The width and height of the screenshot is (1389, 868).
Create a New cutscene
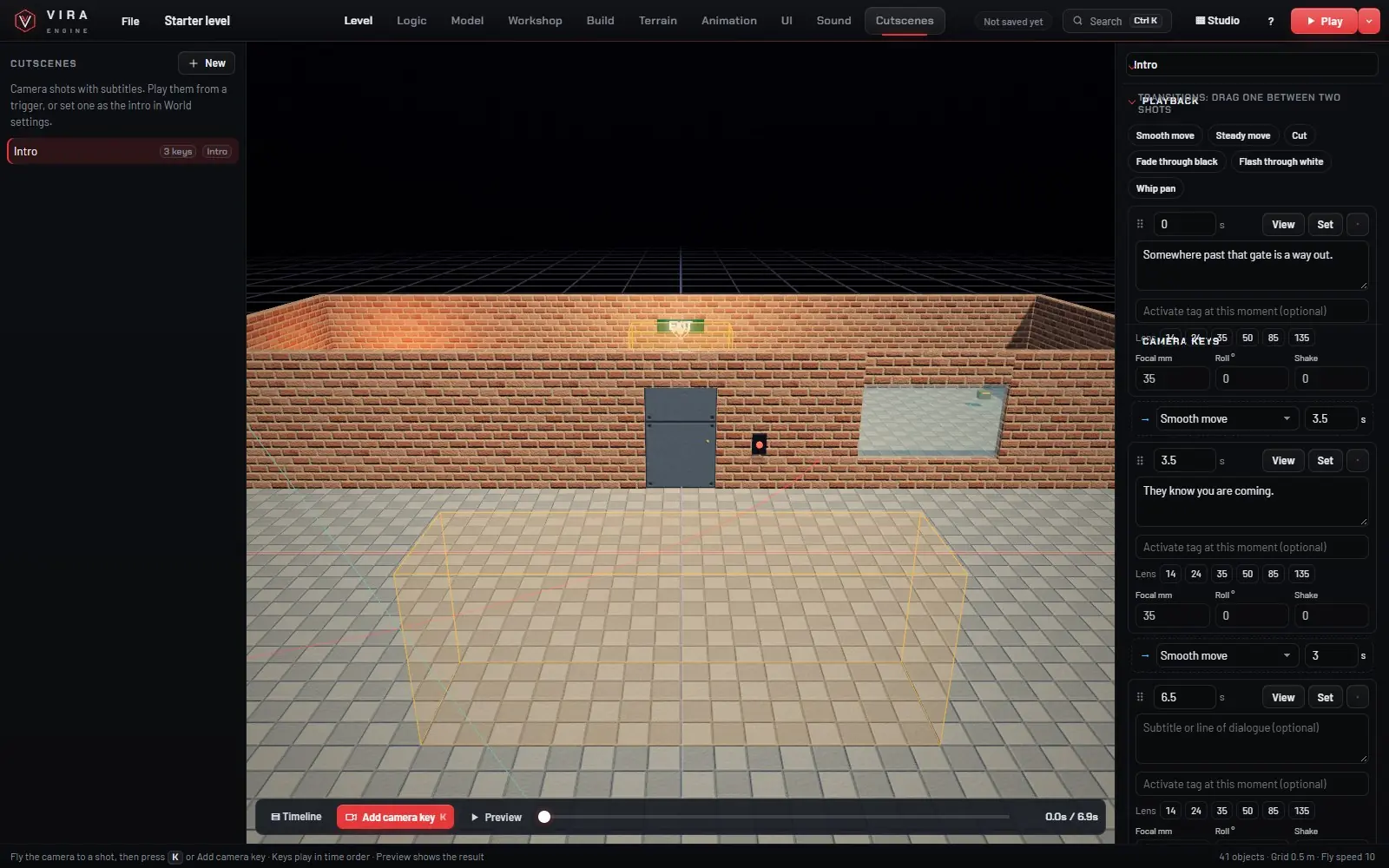point(207,63)
